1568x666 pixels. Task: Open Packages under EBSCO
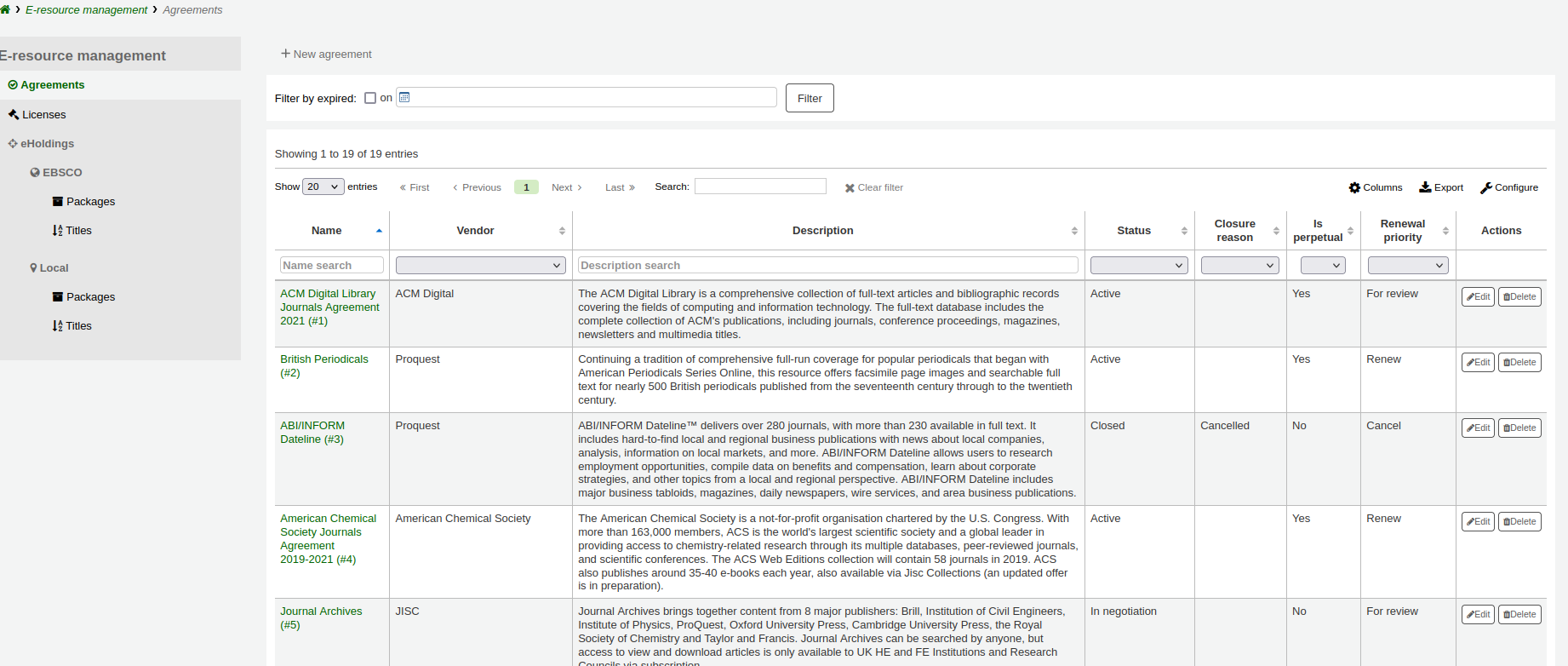tap(90, 202)
